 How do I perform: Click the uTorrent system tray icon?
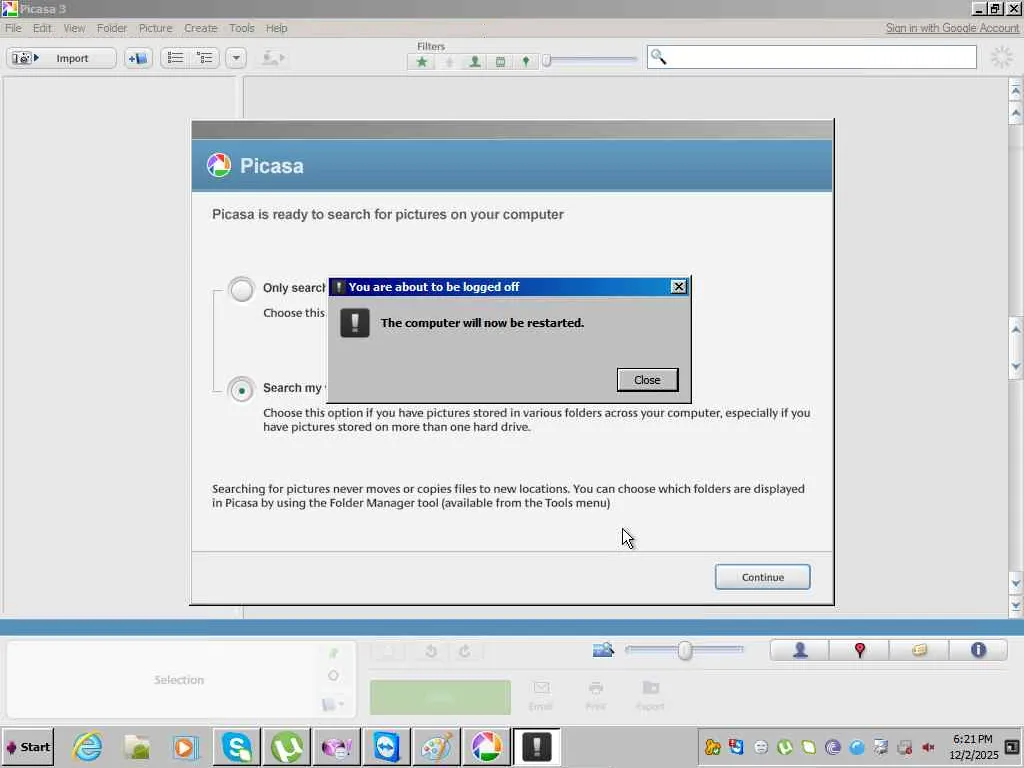coord(784,747)
